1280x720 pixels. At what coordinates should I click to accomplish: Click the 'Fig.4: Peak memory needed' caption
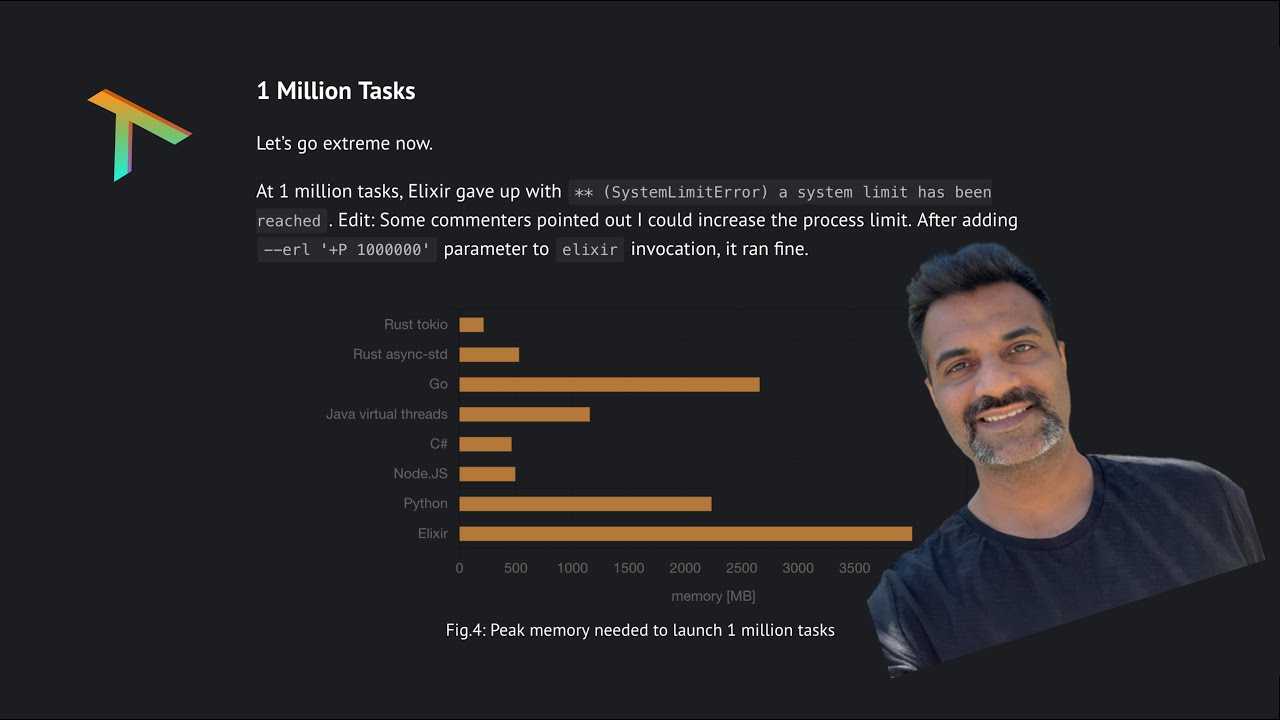point(640,630)
